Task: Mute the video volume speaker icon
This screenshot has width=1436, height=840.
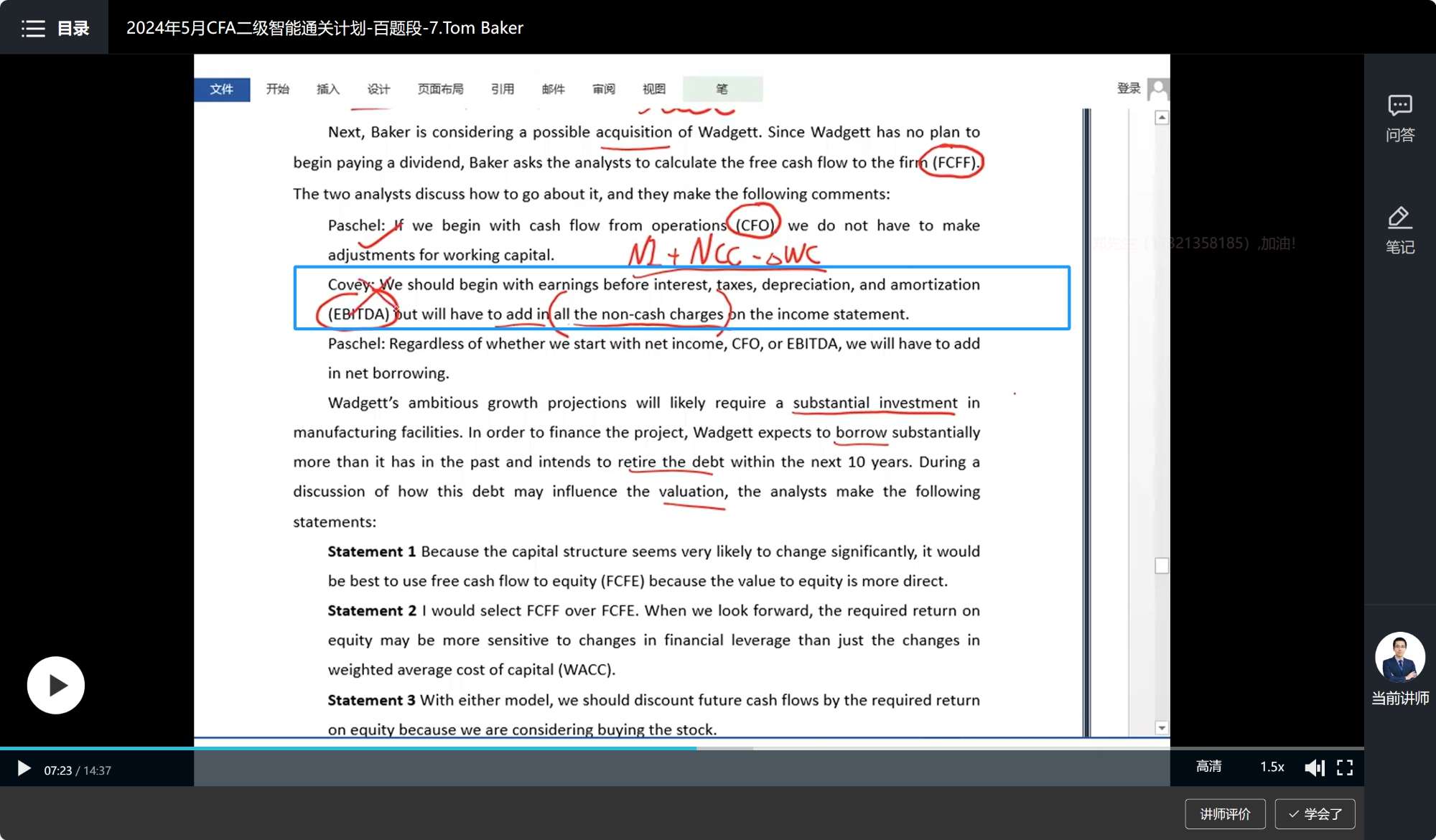Action: (1314, 767)
